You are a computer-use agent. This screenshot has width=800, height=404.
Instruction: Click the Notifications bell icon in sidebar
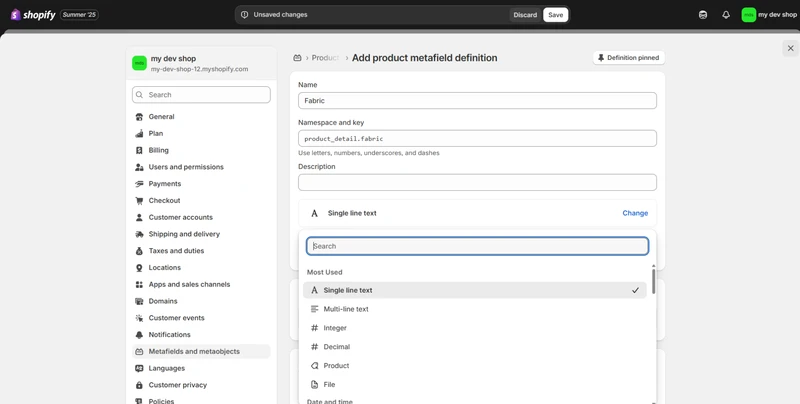pyautogui.click(x=139, y=335)
